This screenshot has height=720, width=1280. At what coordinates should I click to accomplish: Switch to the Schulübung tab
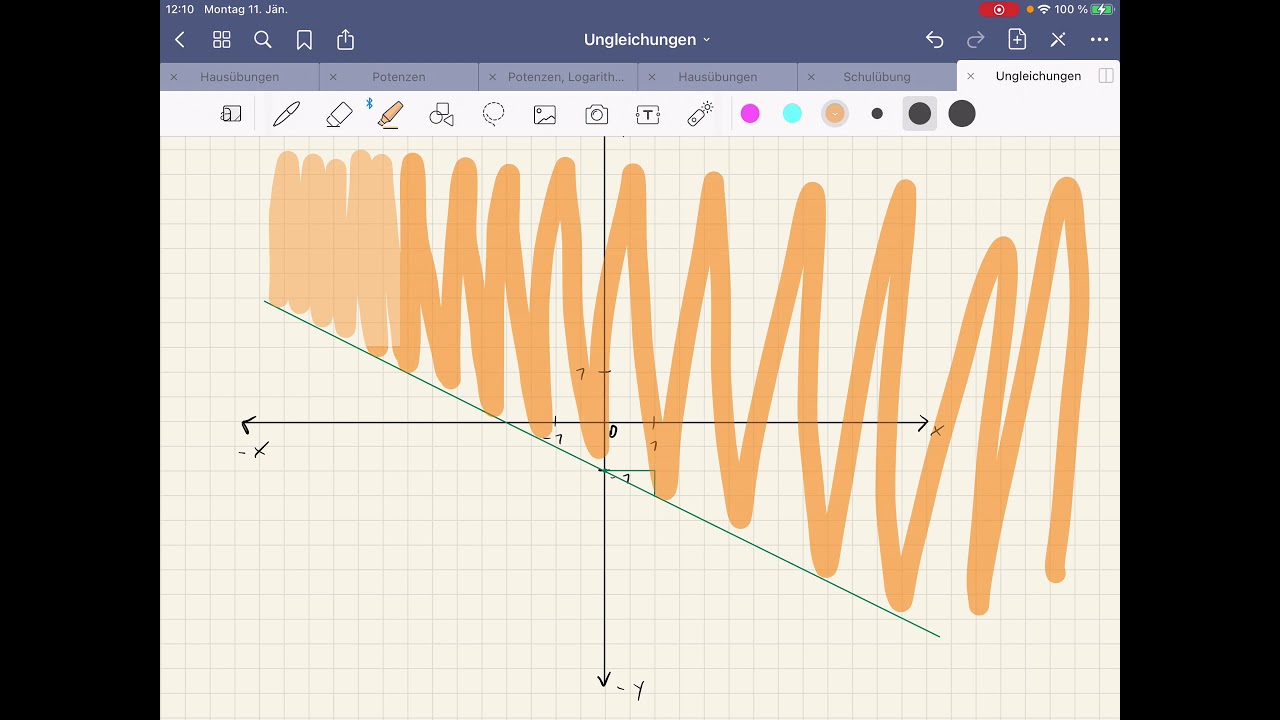pyautogui.click(x=877, y=77)
